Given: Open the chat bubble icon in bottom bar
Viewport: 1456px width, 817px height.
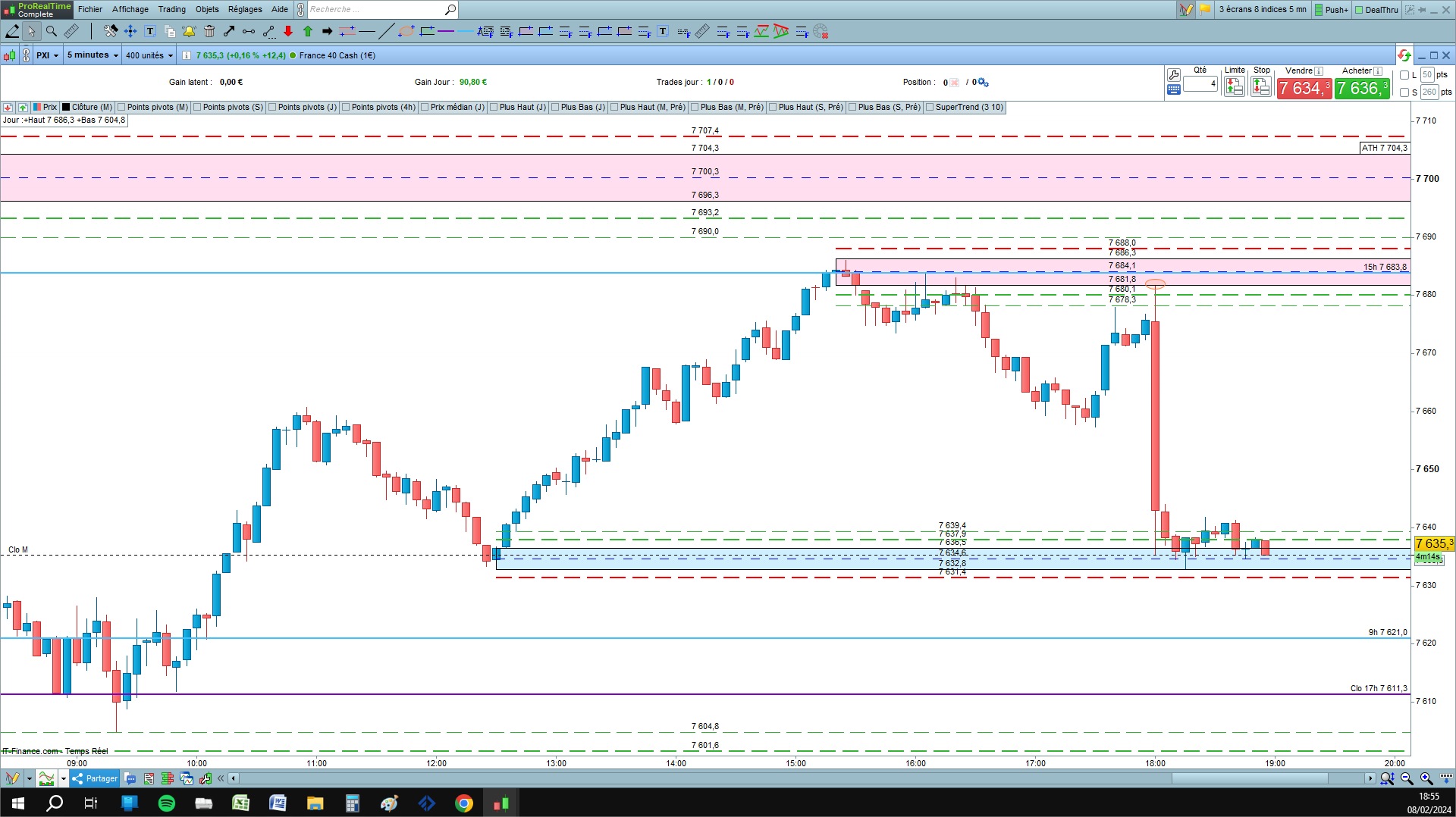Looking at the screenshot, I should tap(130, 778).
